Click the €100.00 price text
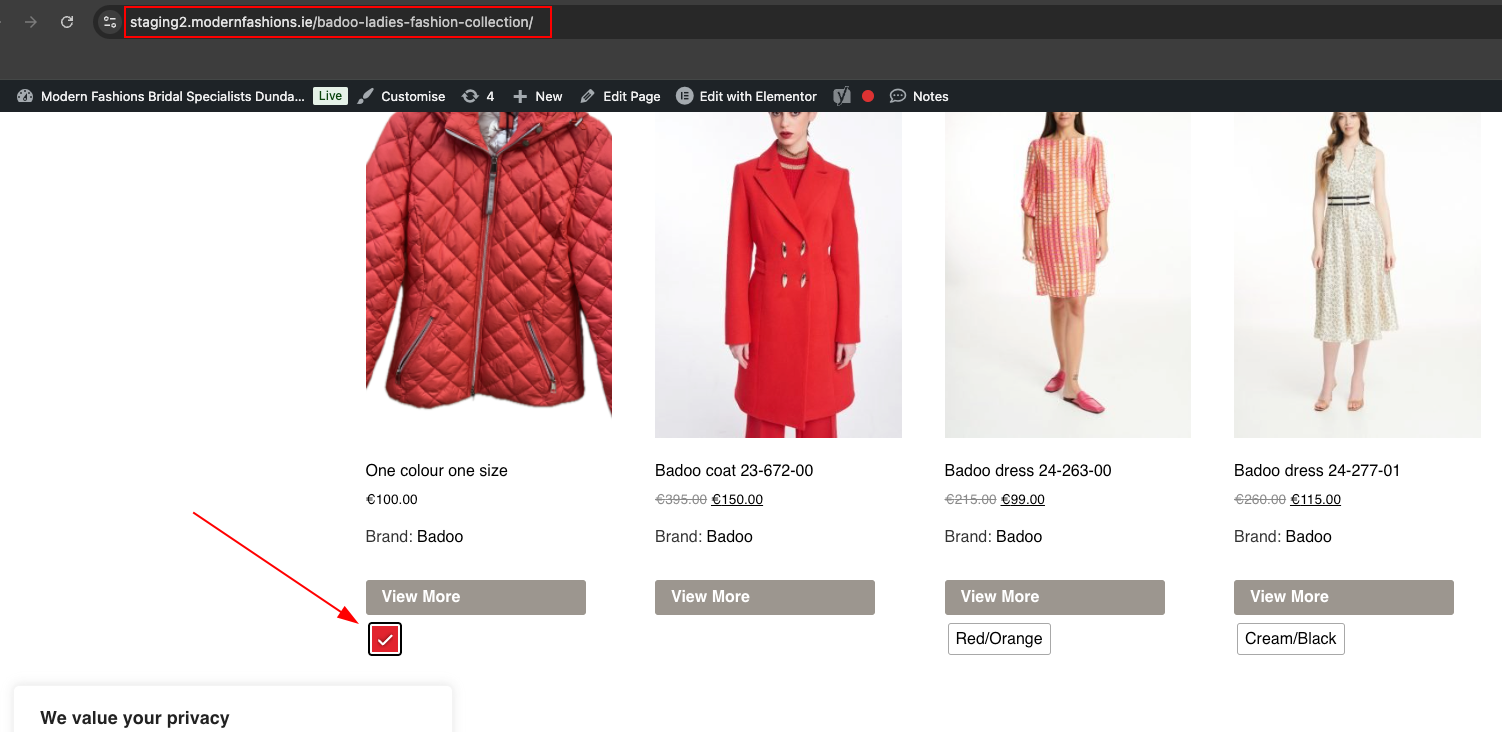This screenshot has height=732, width=1502. click(x=392, y=499)
